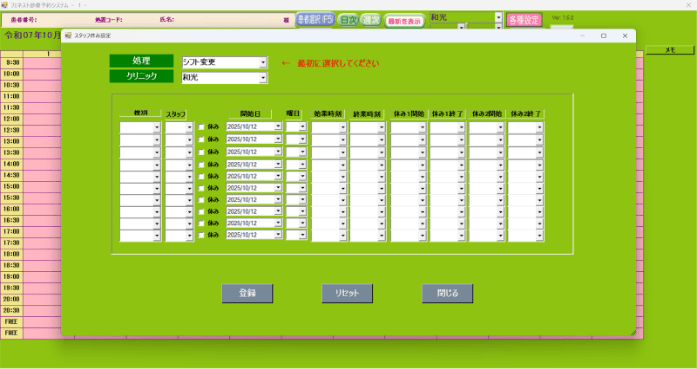Check the 休み checkbox in the tenth row
Screen dimensions: 697x369
tap(201, 235)
